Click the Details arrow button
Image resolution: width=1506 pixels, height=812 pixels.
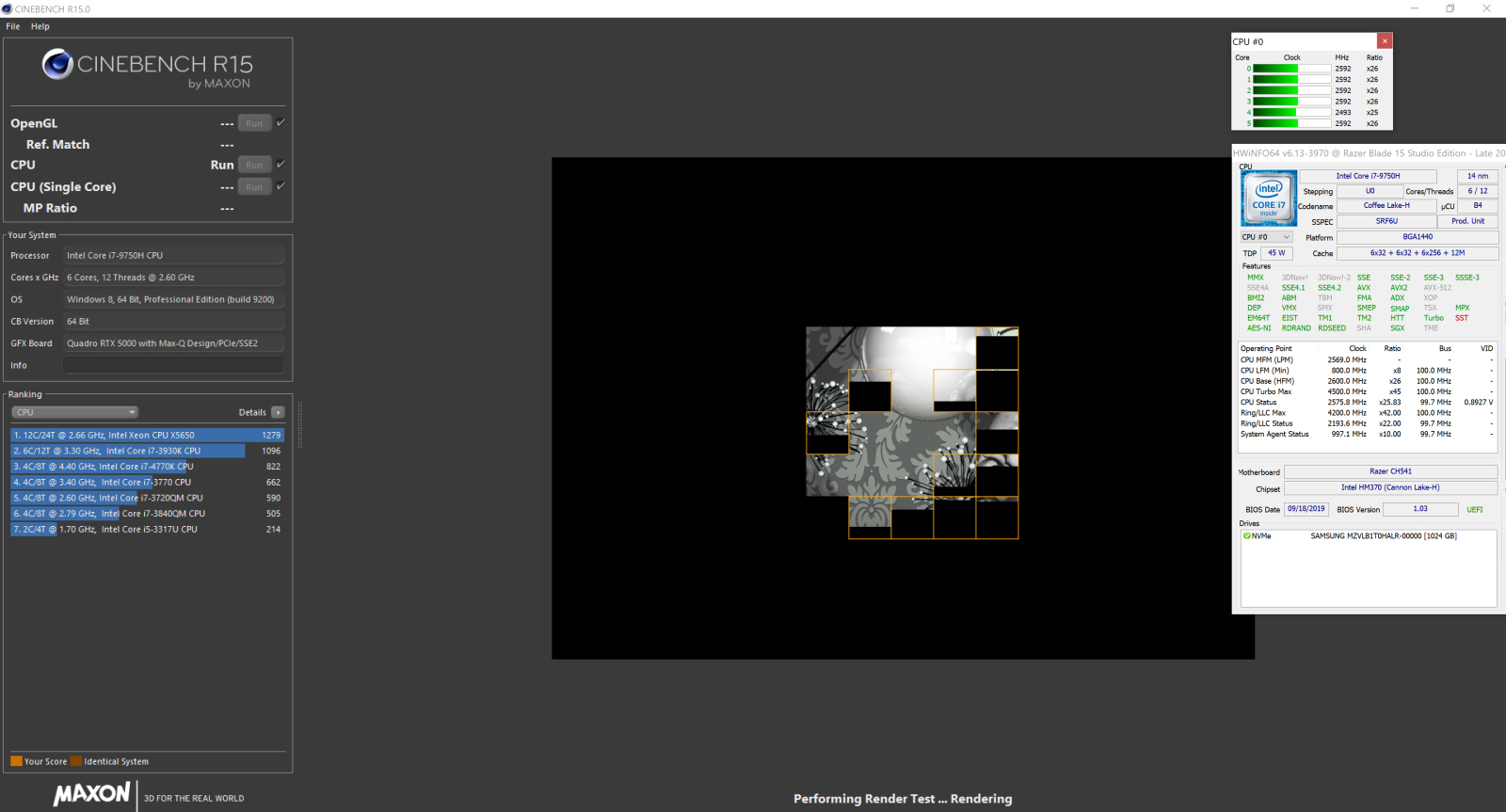point(278,412)
